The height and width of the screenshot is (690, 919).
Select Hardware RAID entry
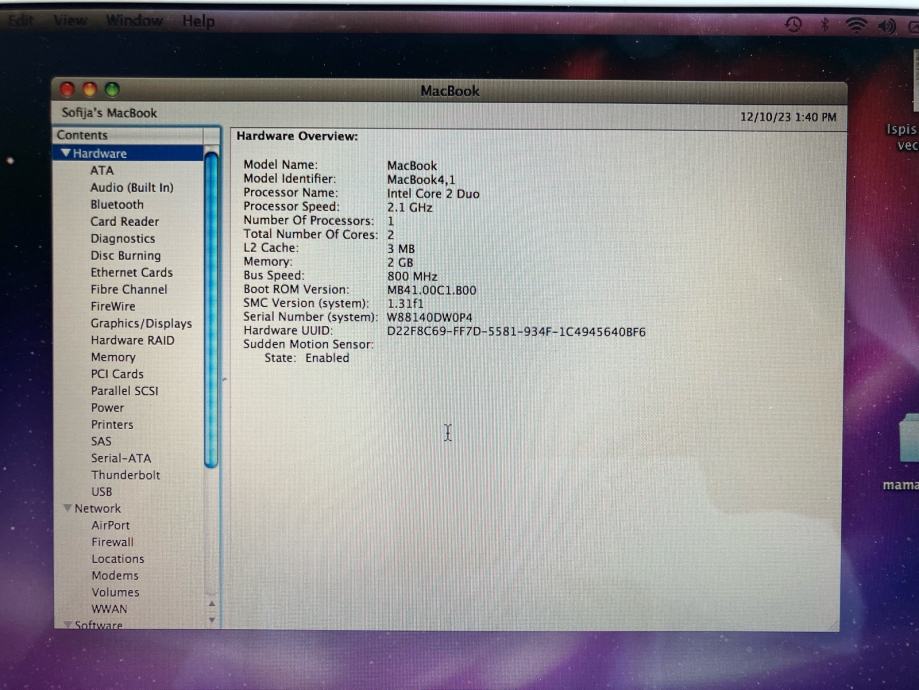(x=132, y=341)
